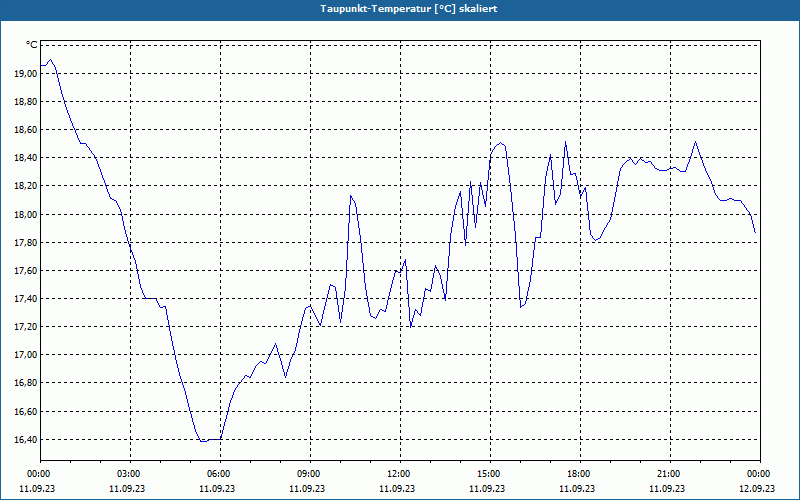Viewport: 800px width, 500px height.
Task: Click the 18,60 y-axis label
Action: coord(27,130)
